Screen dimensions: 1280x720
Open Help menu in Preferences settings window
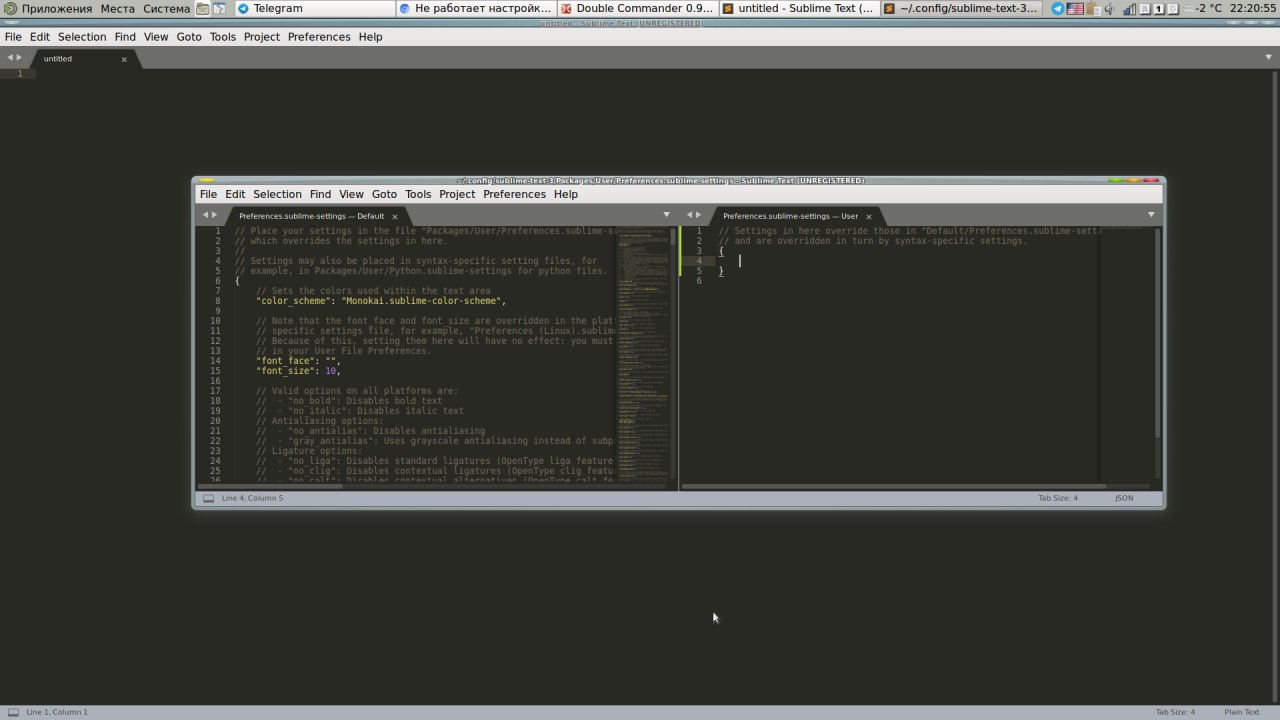pyautogui.click(x=566, y=194)
